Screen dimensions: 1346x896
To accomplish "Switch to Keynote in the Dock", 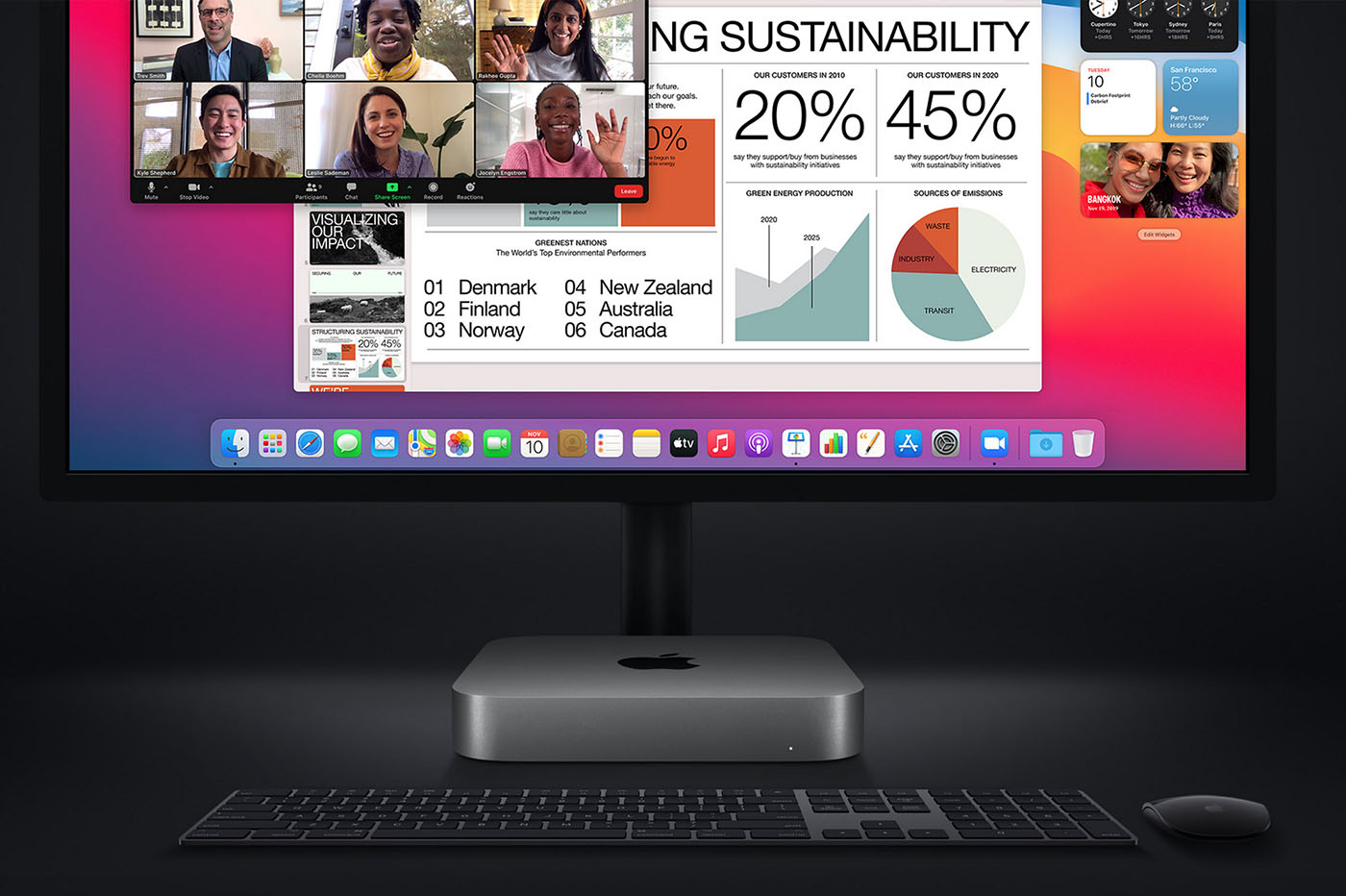I will (x=796, y=443).
